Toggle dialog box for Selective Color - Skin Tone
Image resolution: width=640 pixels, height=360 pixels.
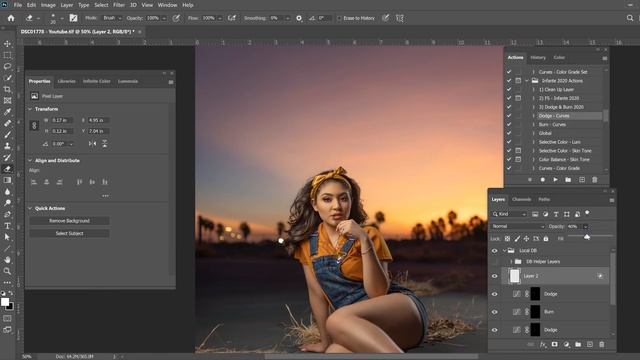pos(518,151)
